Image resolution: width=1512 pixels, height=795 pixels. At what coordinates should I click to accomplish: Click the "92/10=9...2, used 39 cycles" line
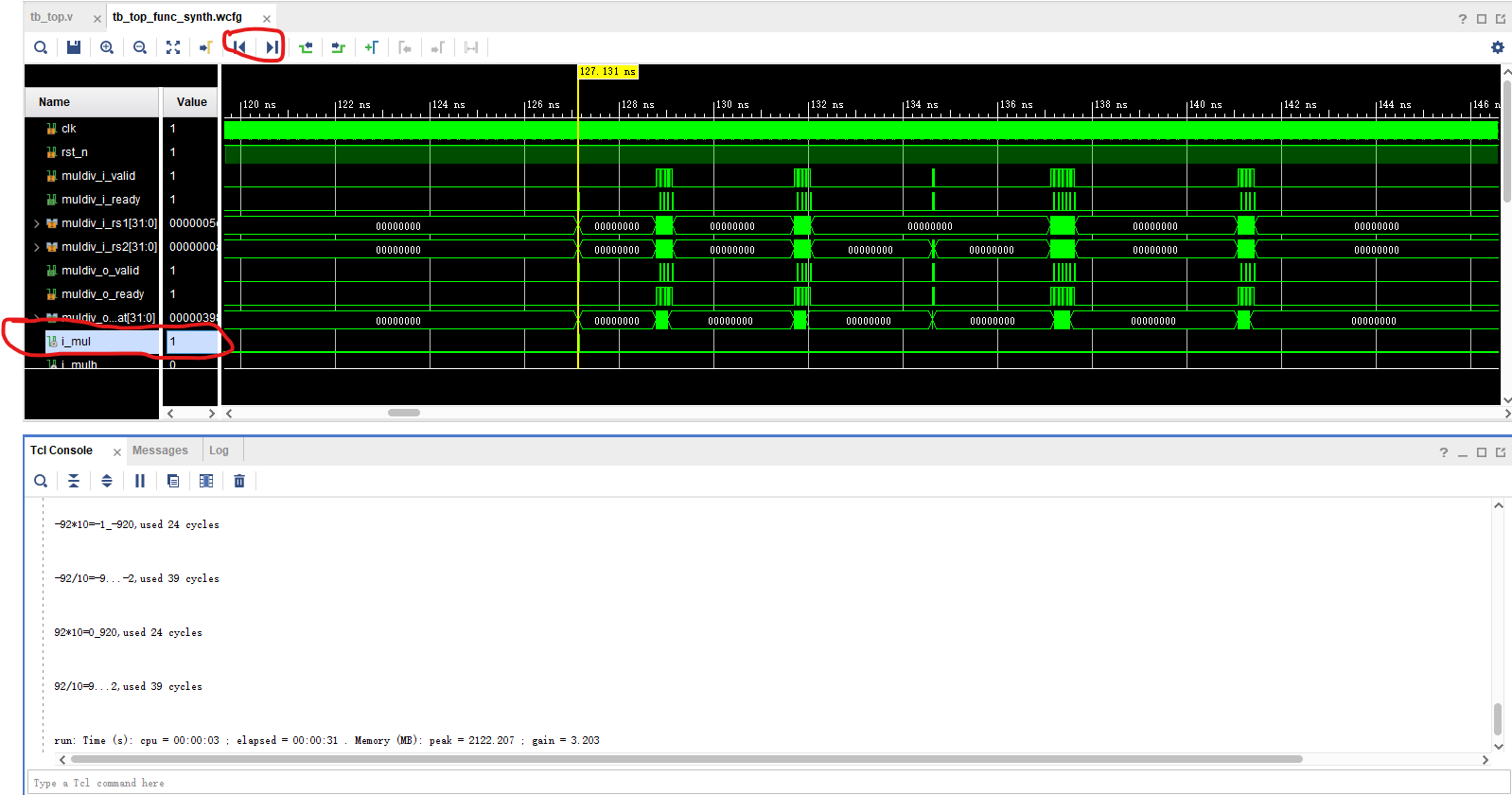pos(128,686)
